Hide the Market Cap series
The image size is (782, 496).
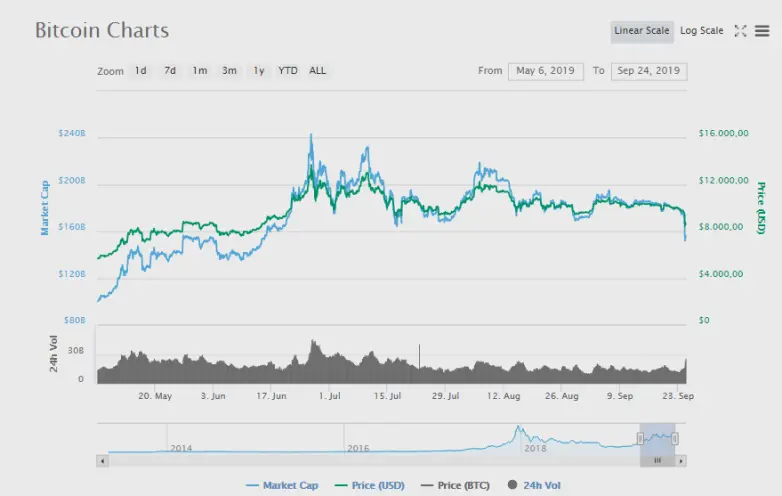click(x=282, y=485)
